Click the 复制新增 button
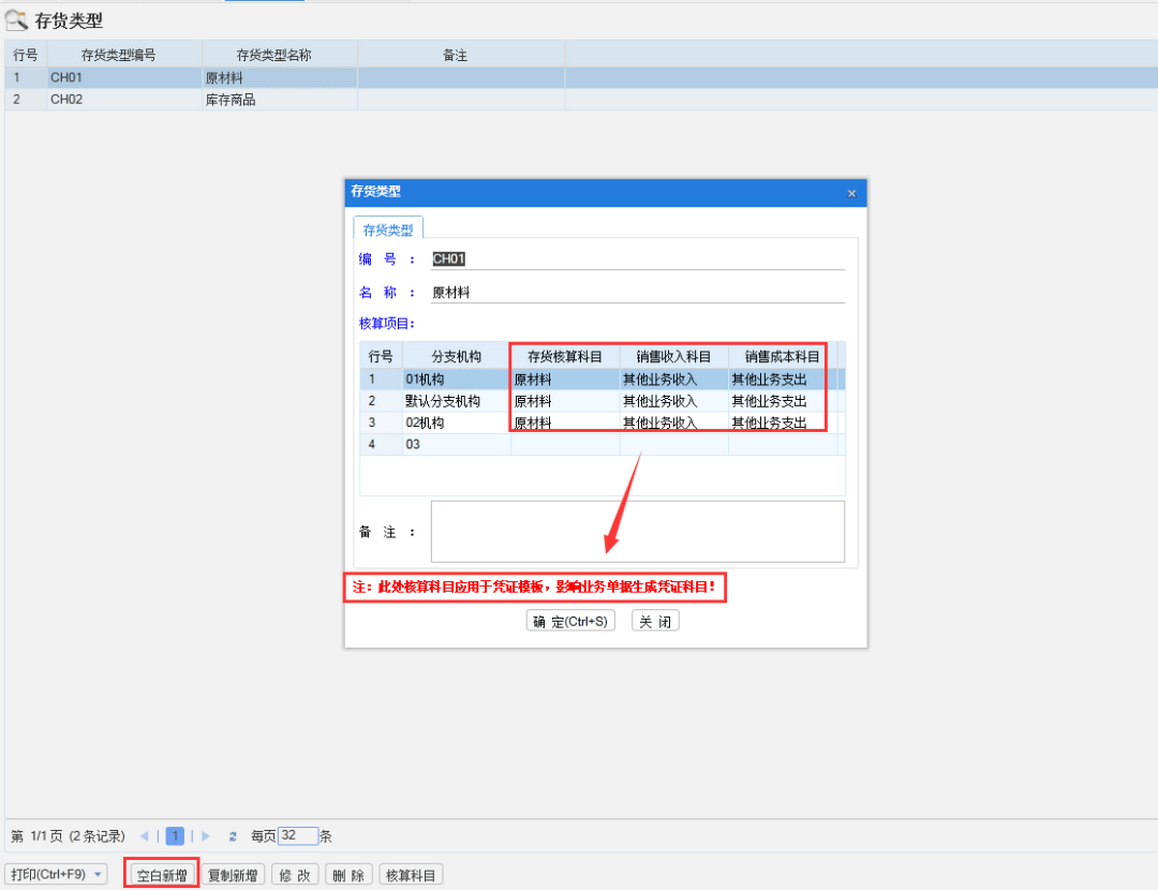 coord(232,875)
